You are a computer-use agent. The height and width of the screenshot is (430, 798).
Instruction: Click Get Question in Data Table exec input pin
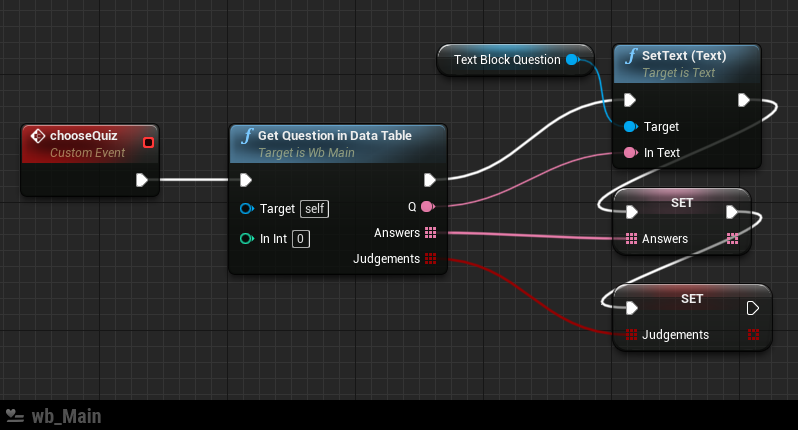tap(246, 180)
